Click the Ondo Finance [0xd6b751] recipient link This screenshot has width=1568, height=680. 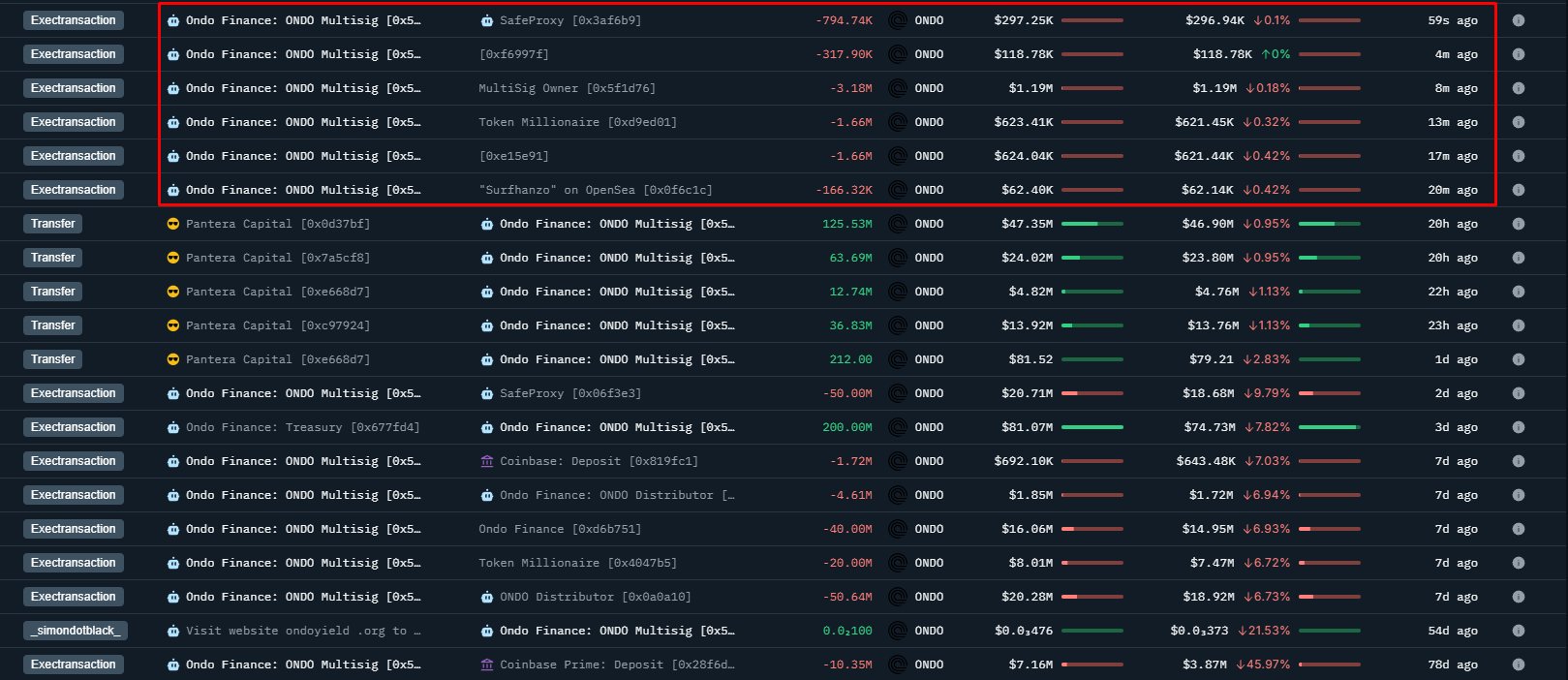(x=560, y=529)
